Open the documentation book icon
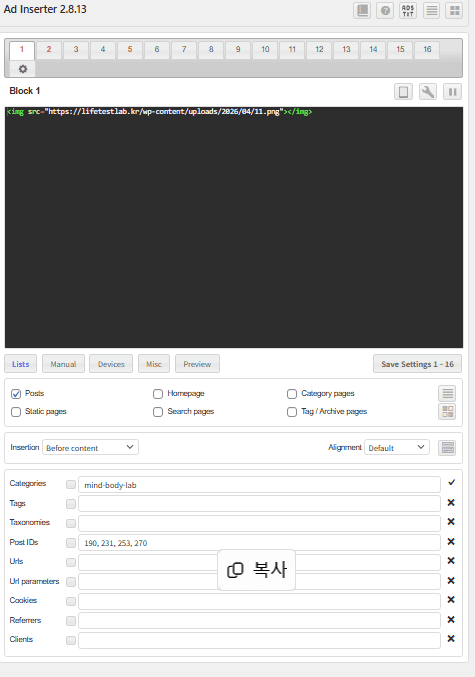475x677 pixels. pos(362,10)
